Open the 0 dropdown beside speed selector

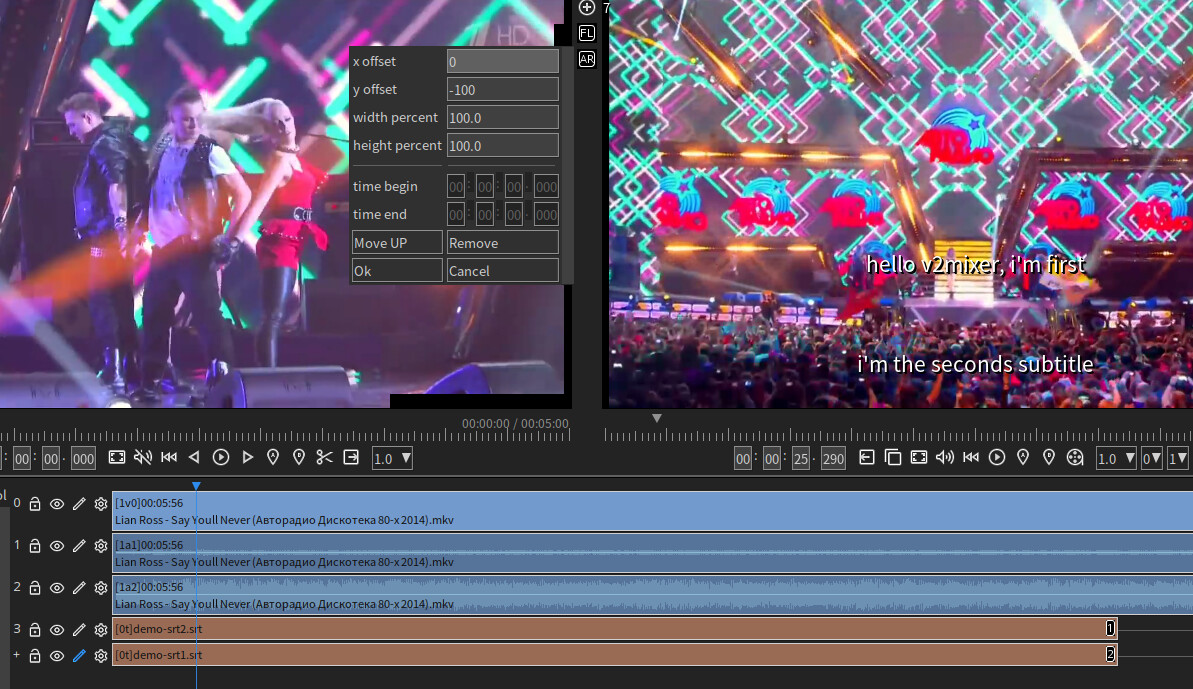click(1152, 457)
